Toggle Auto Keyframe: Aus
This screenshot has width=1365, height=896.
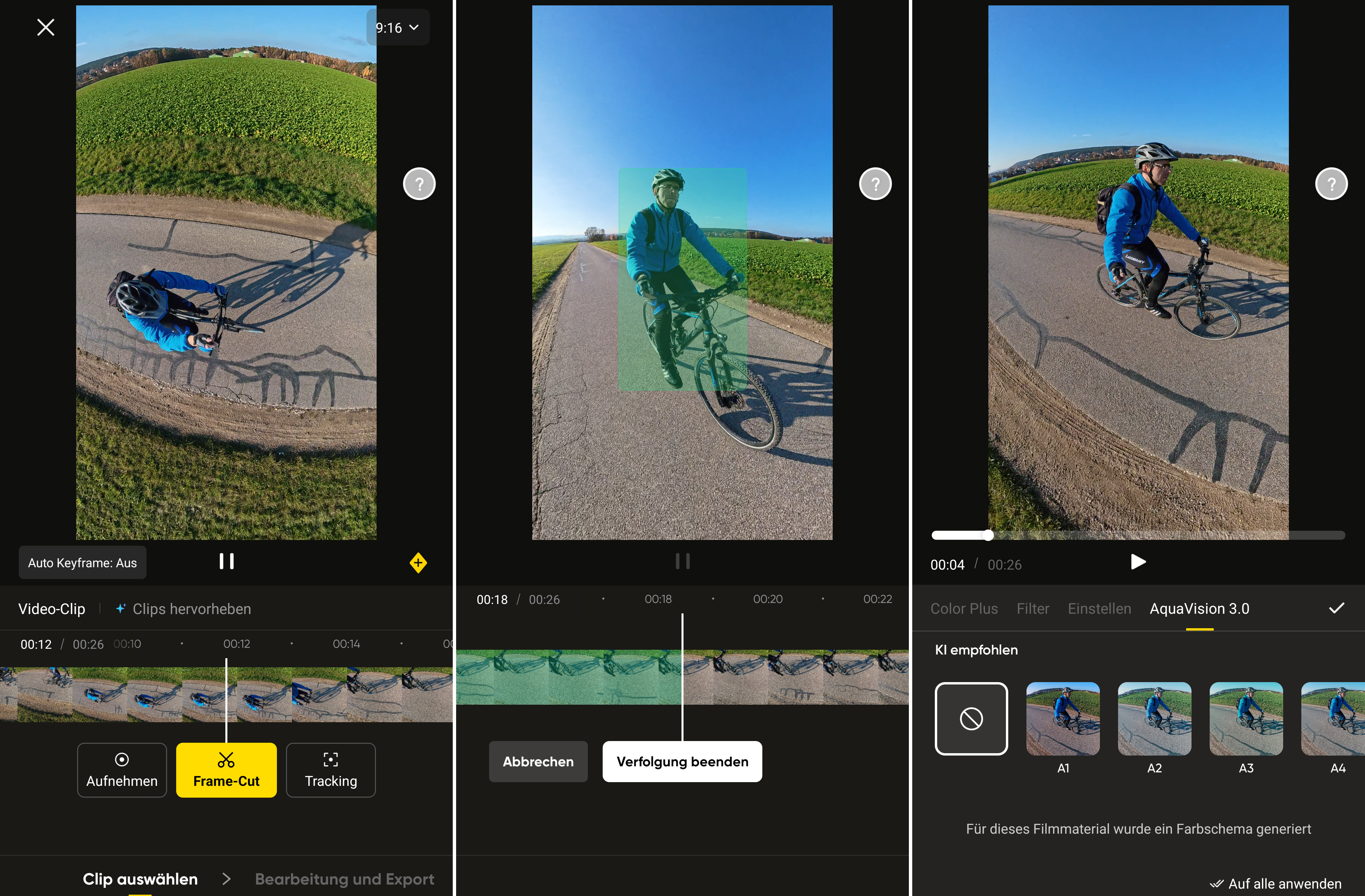83,563
